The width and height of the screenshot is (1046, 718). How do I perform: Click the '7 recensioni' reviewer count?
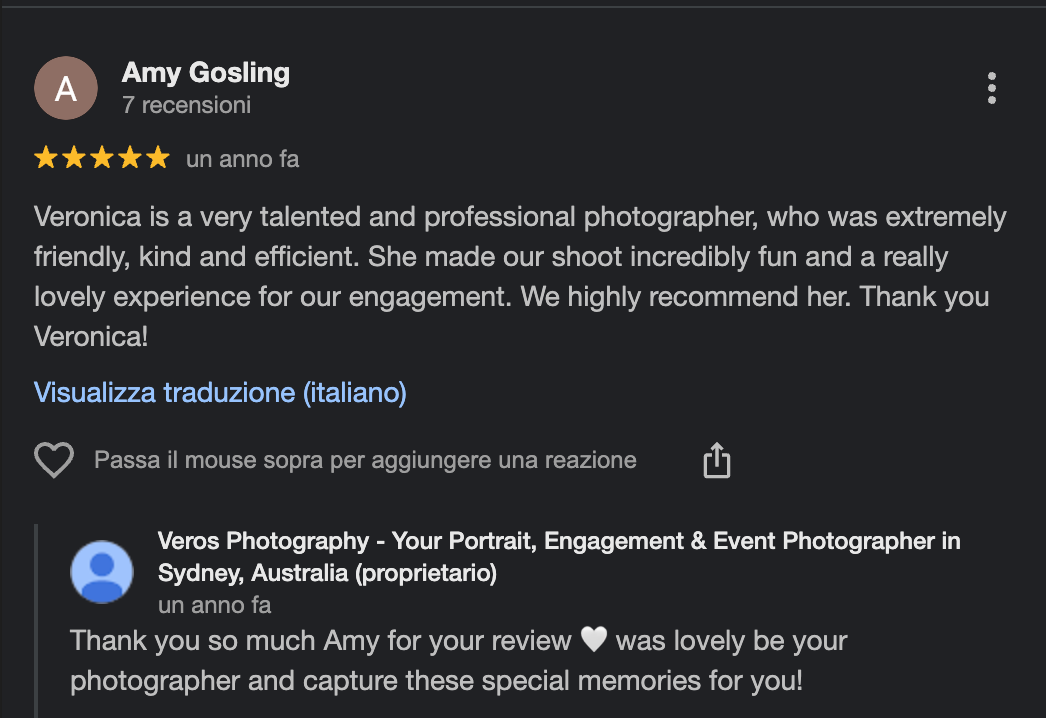186,105
